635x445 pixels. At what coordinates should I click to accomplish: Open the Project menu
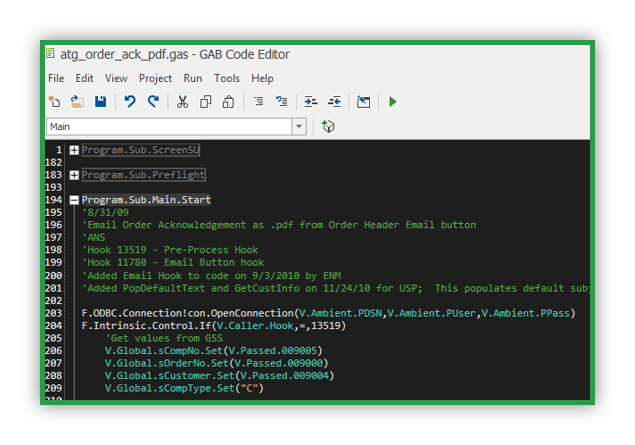coord(155,78)
